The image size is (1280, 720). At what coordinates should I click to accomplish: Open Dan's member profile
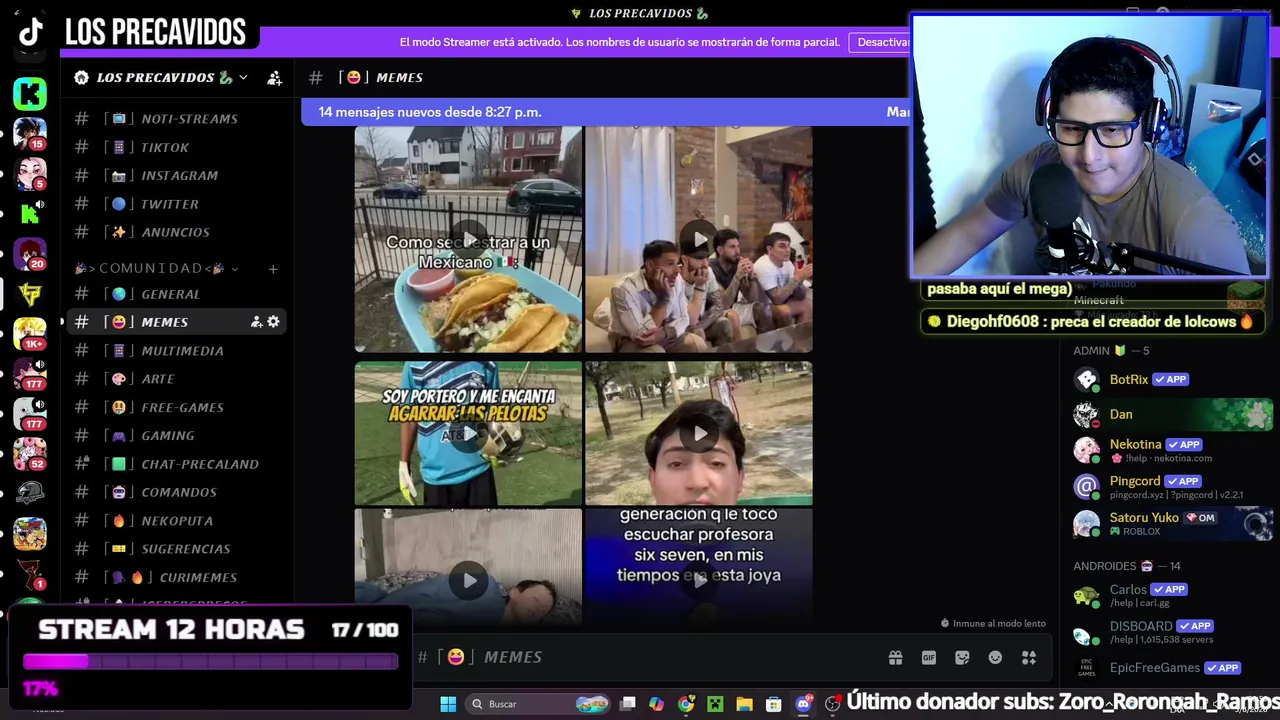(1172, 414)
